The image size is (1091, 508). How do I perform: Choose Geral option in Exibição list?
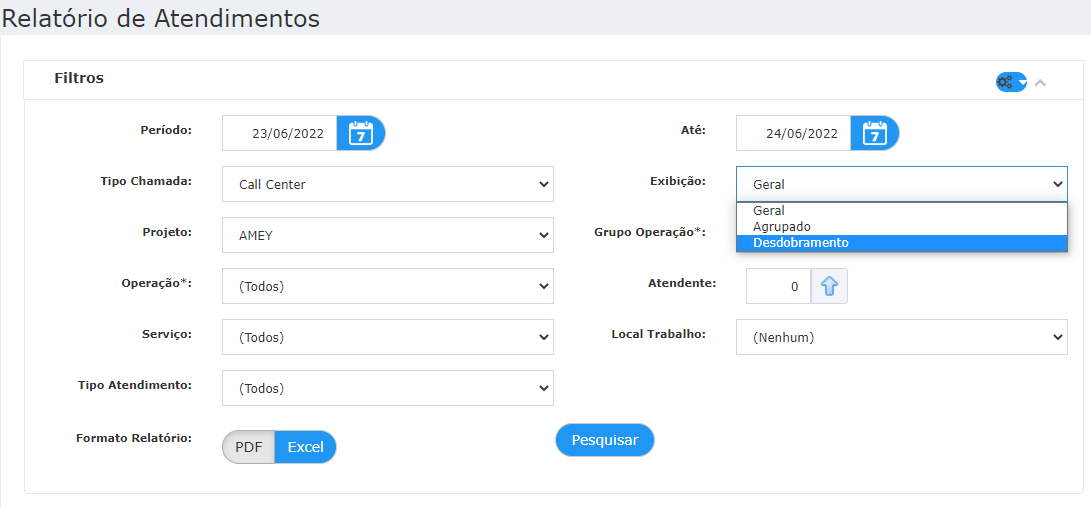(902, 211)
